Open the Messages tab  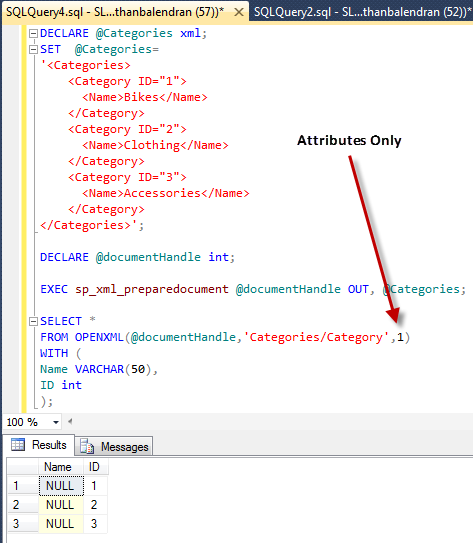pyautogui.click(x=114, y=446)
